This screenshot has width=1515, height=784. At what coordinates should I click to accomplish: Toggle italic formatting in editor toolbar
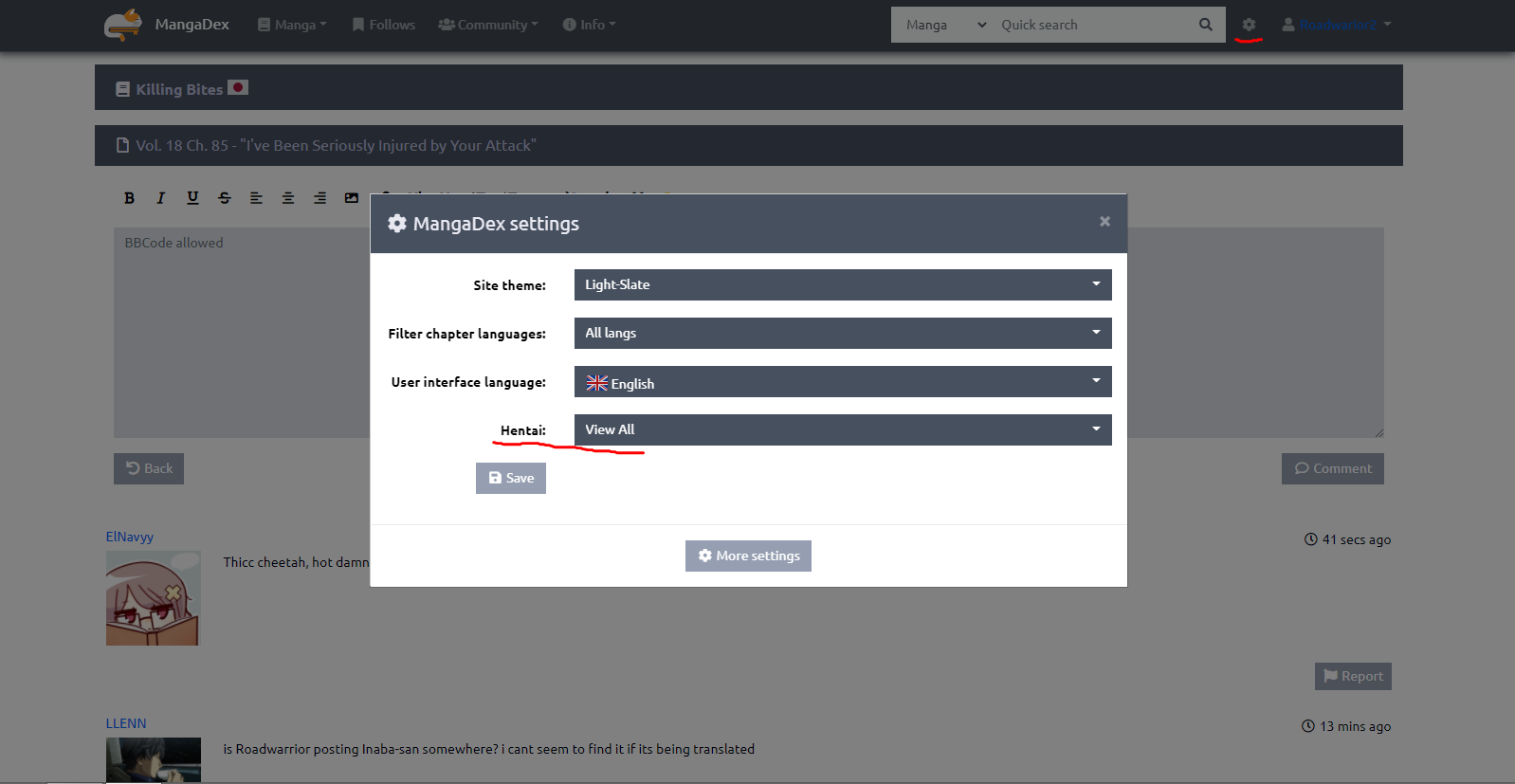point(161,198)
